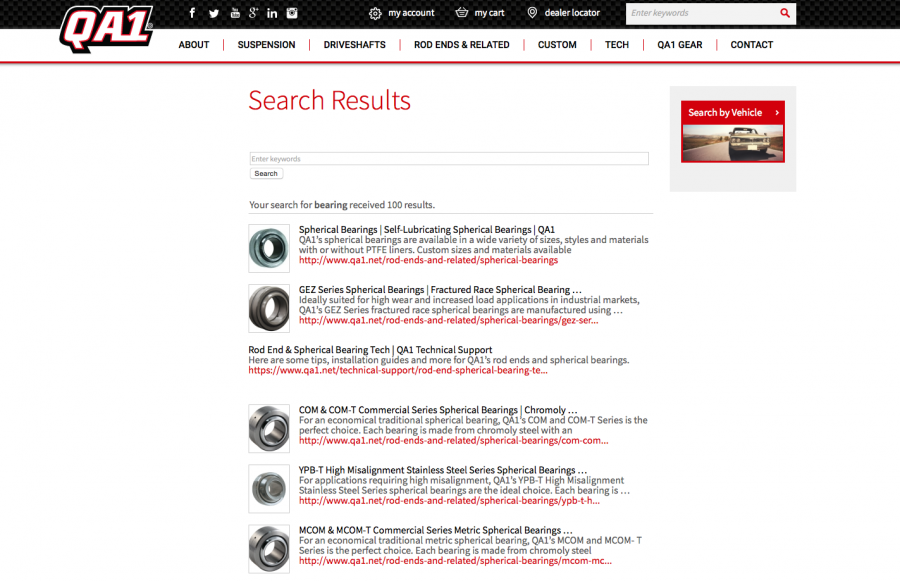This screenshot has height=581, width=900.
Task: Open the YPB-T High Misalignment title
Action: 443,470
